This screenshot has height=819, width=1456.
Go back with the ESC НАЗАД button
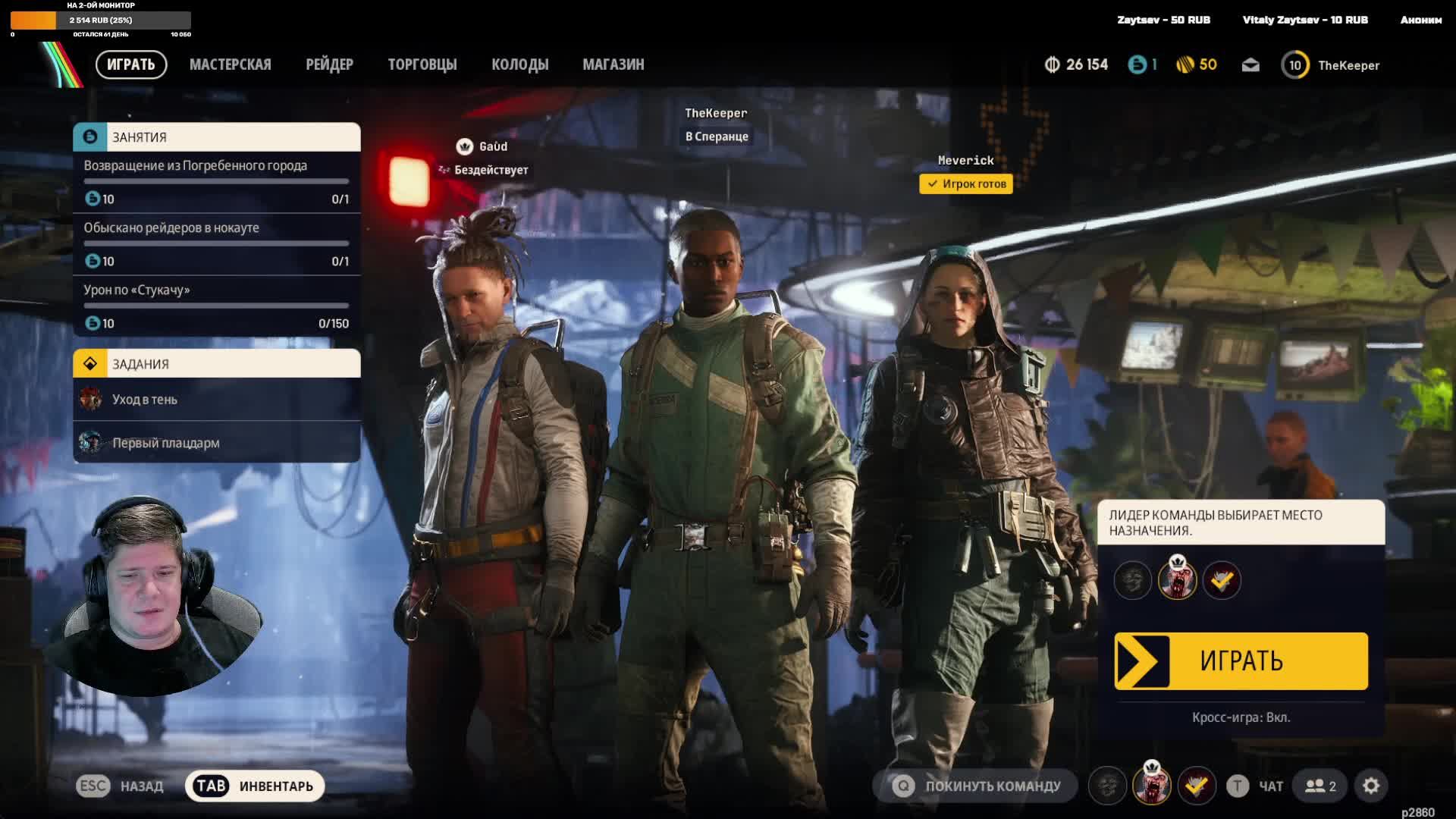[120, 786]
